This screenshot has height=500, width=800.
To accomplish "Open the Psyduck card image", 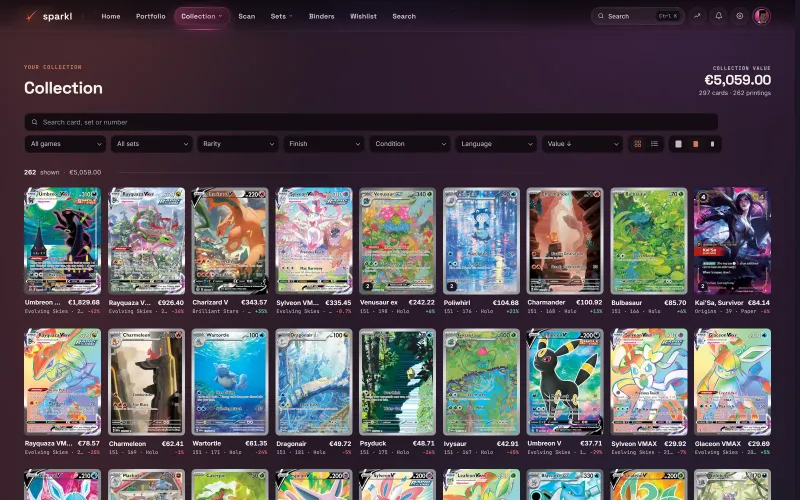I will 397,382.
